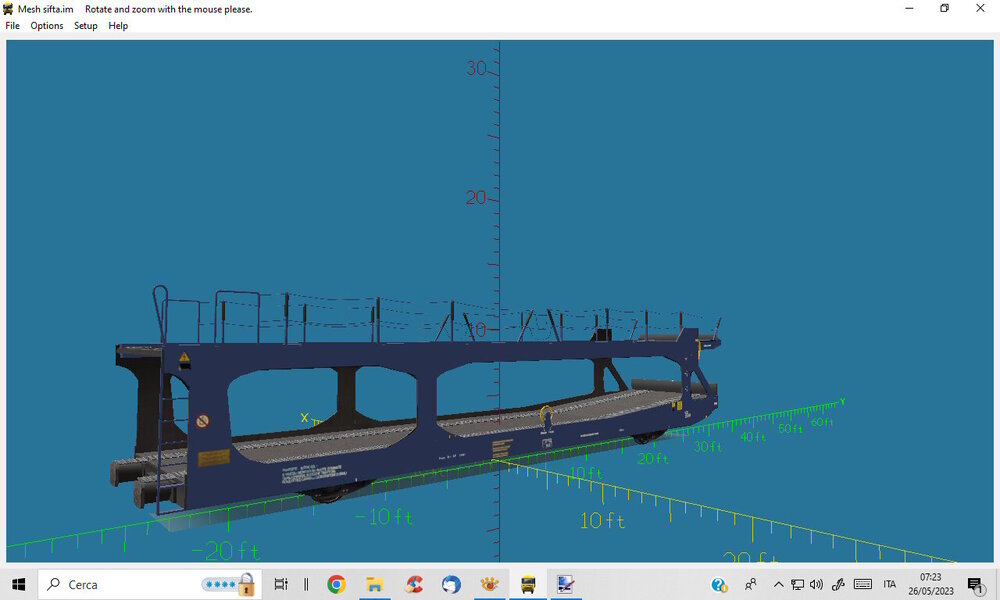1000x600 pixels.
Task: Open the clock showing 07:23 26/05/2023
Action: 931,584
